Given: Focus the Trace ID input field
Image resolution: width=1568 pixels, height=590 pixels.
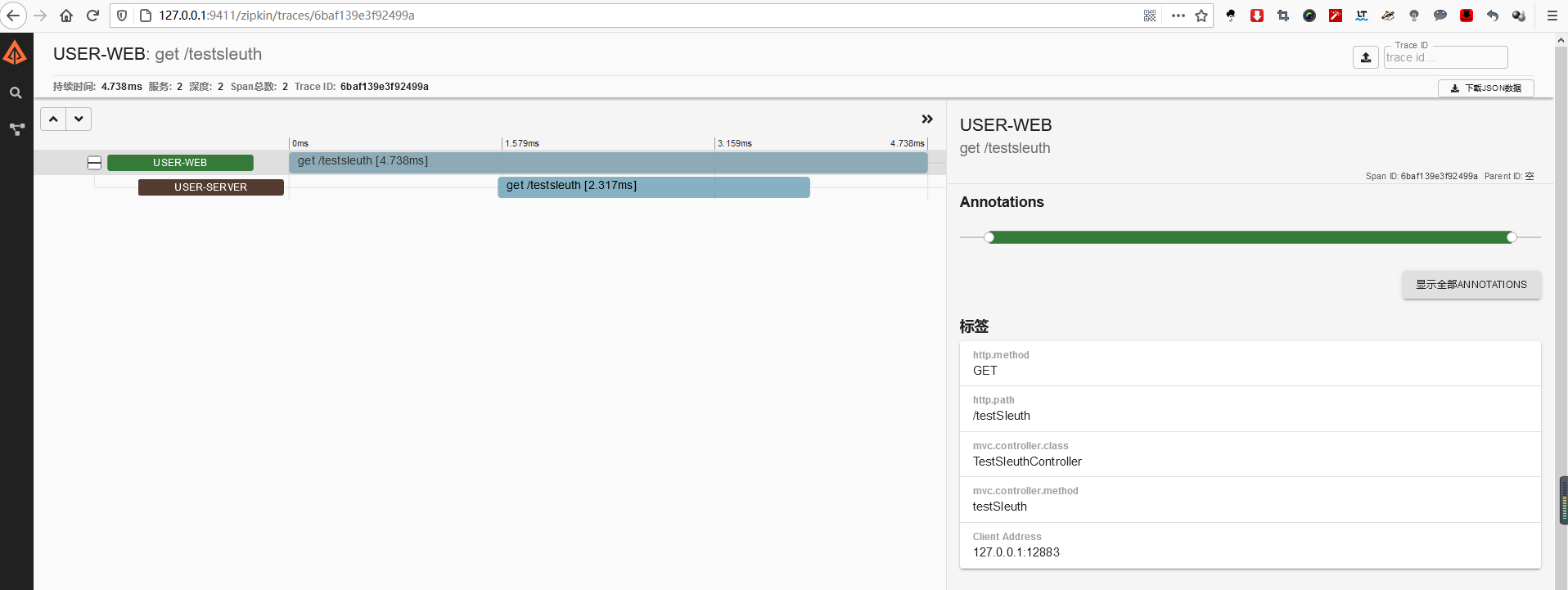Looking at the screenshot, I should [1444, 57].
